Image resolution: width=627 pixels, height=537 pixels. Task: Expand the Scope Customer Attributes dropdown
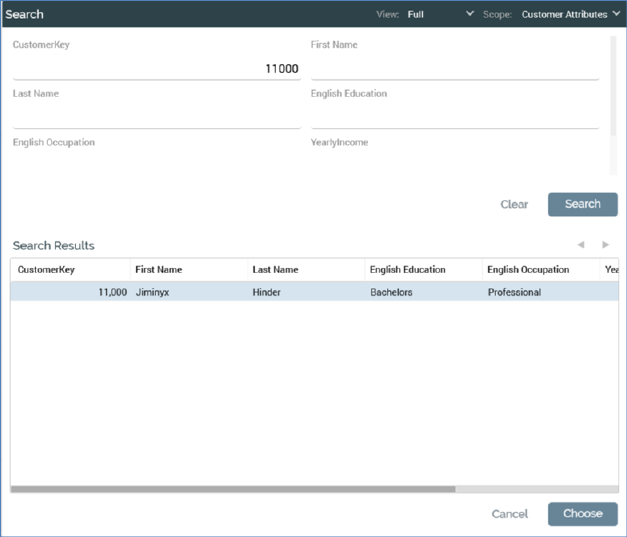(x=570, y=15)
